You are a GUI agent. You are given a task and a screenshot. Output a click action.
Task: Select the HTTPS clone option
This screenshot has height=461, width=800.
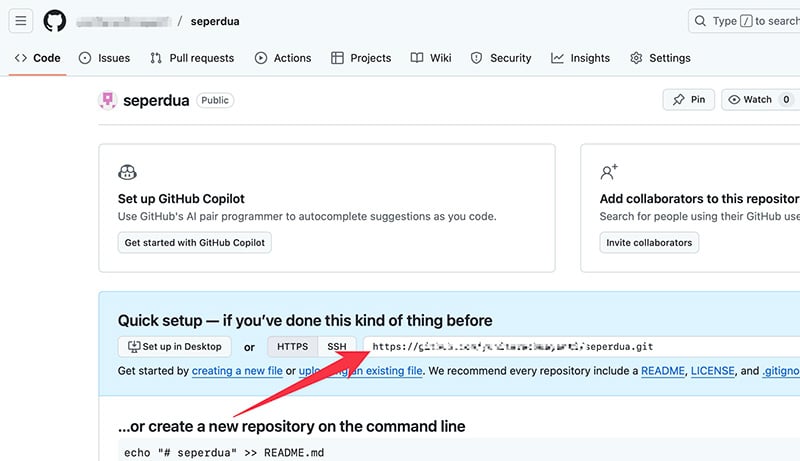click(x=292, y=347)
